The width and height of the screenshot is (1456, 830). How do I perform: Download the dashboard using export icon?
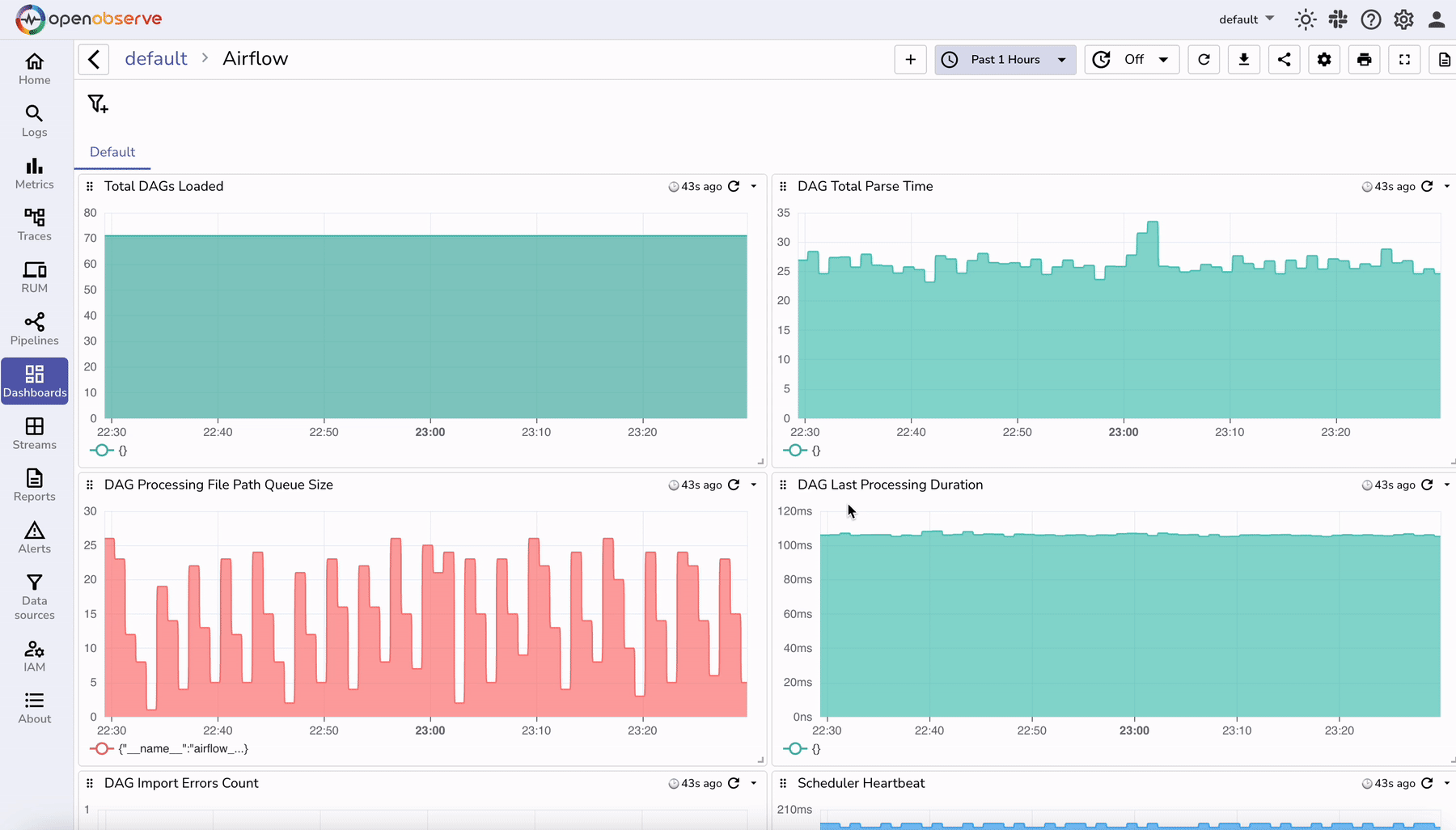[x=1244, y=59]
